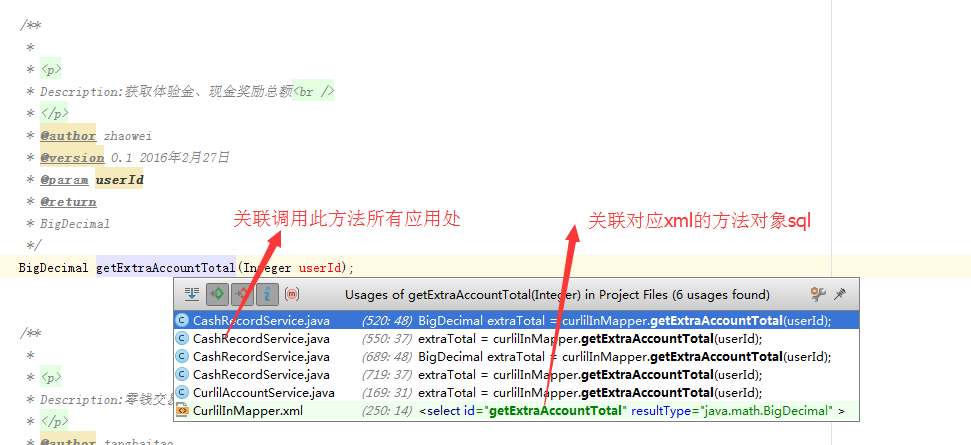Open usages popup settings wrench icon

(818, 295)
